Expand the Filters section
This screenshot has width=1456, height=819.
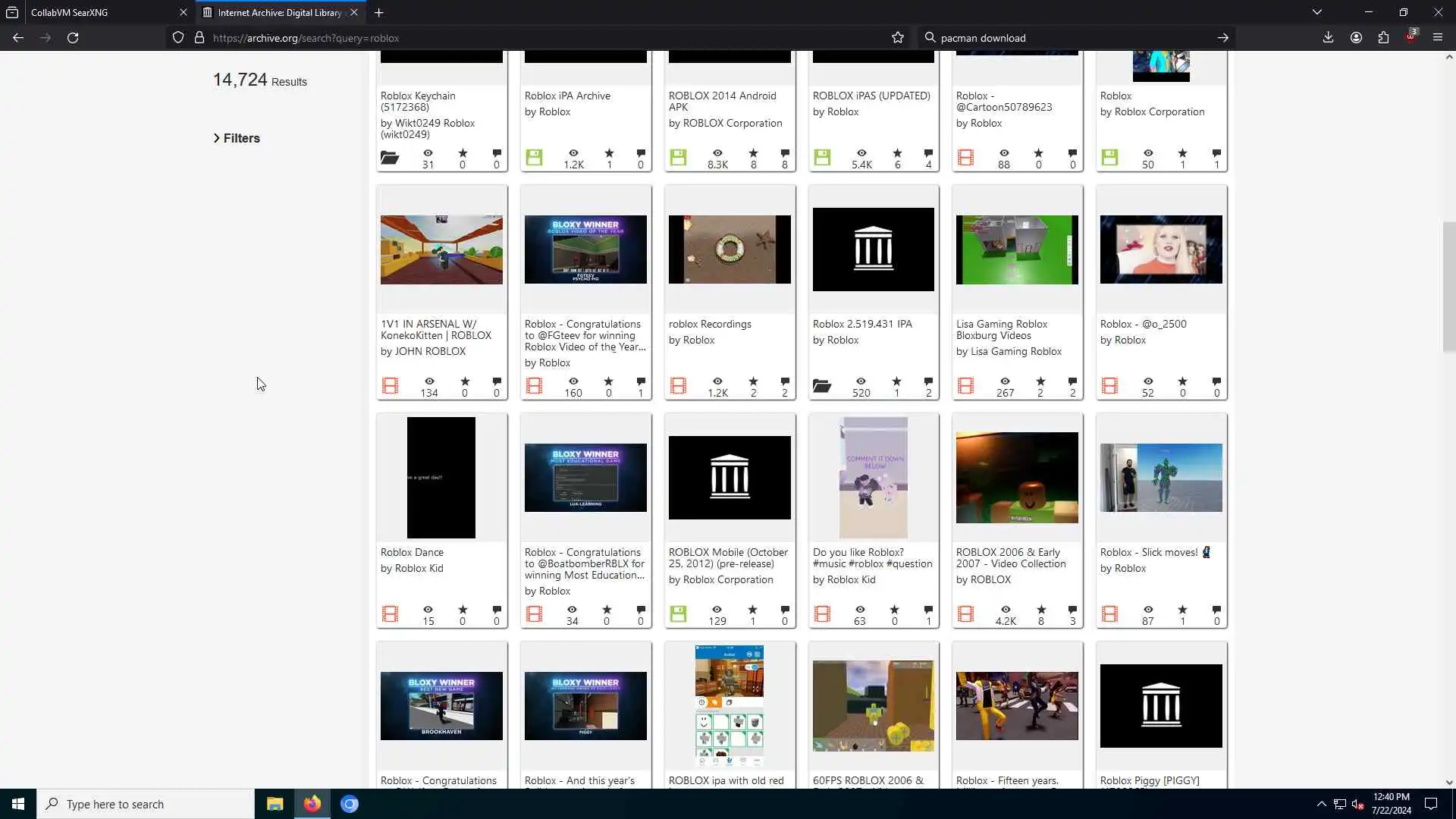(x=237, y=138)
